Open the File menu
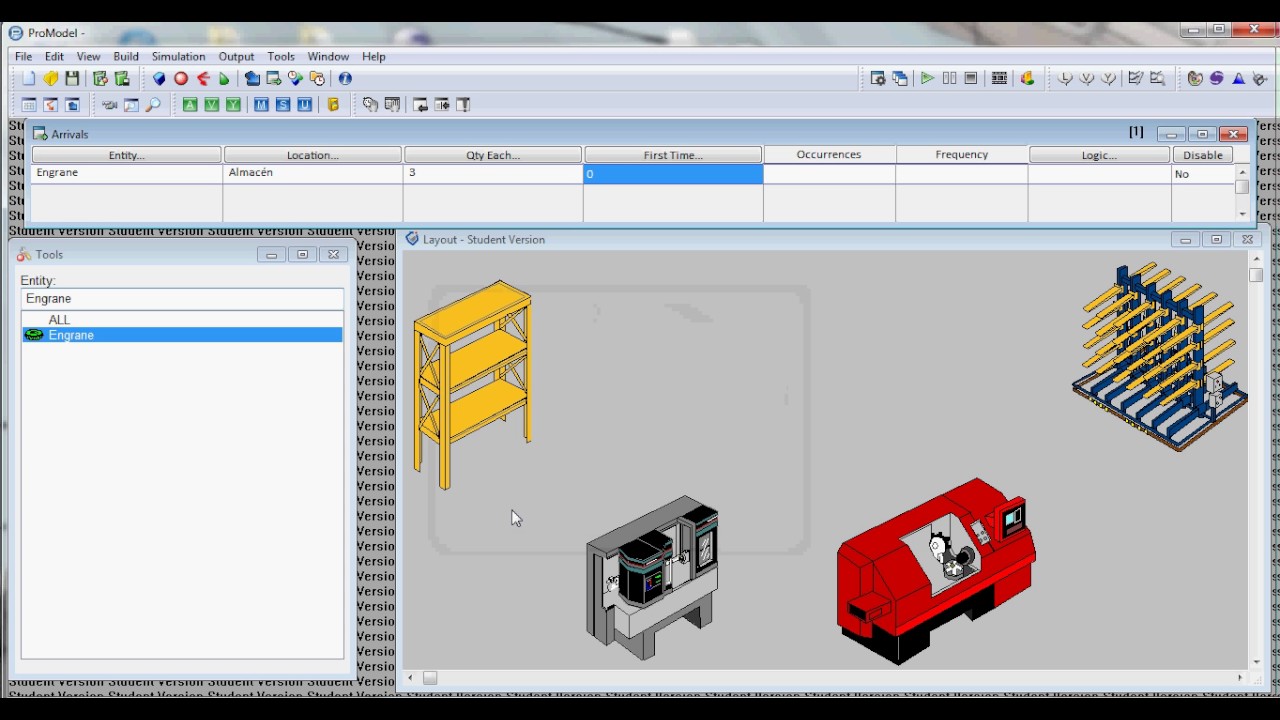 [x=23, y=57]
